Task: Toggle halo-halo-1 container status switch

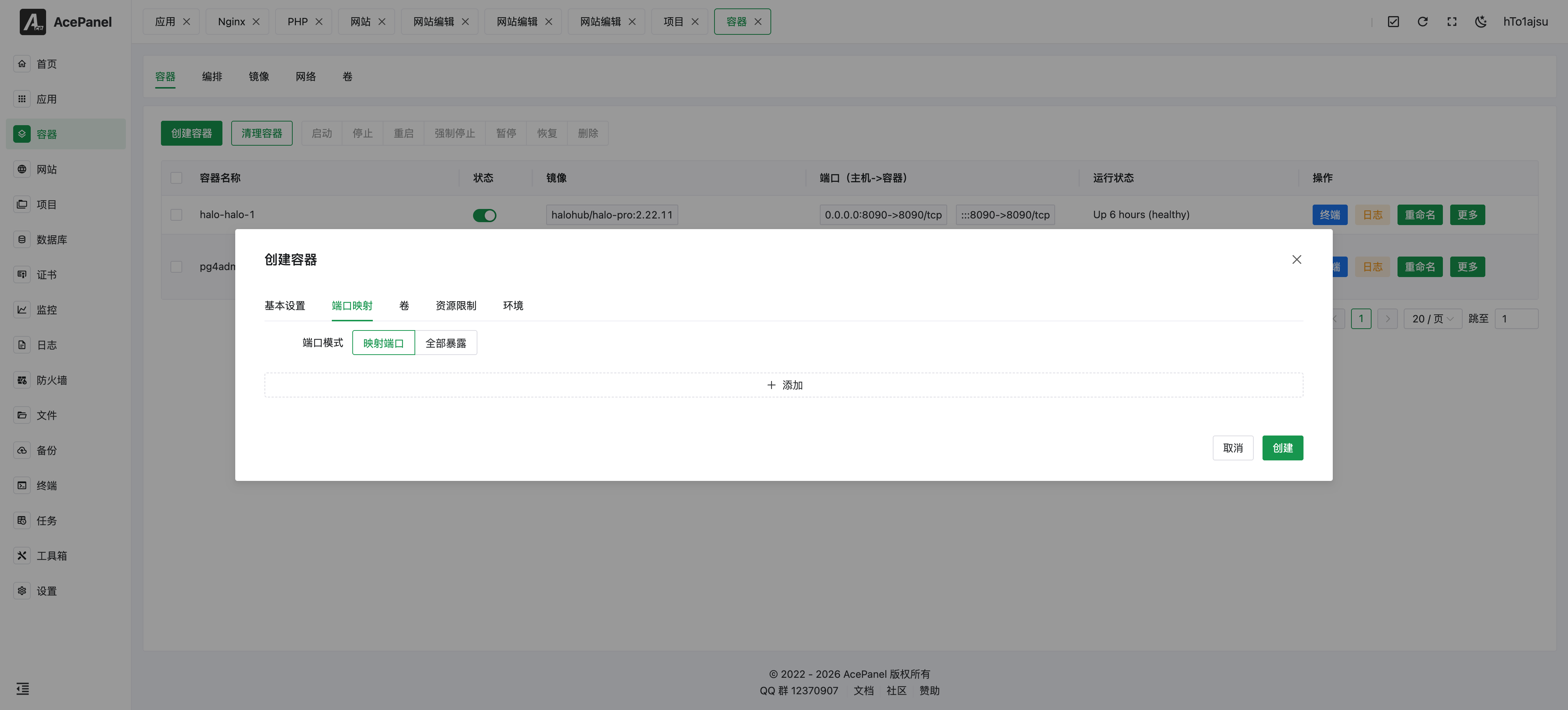Action: (484, 215)
